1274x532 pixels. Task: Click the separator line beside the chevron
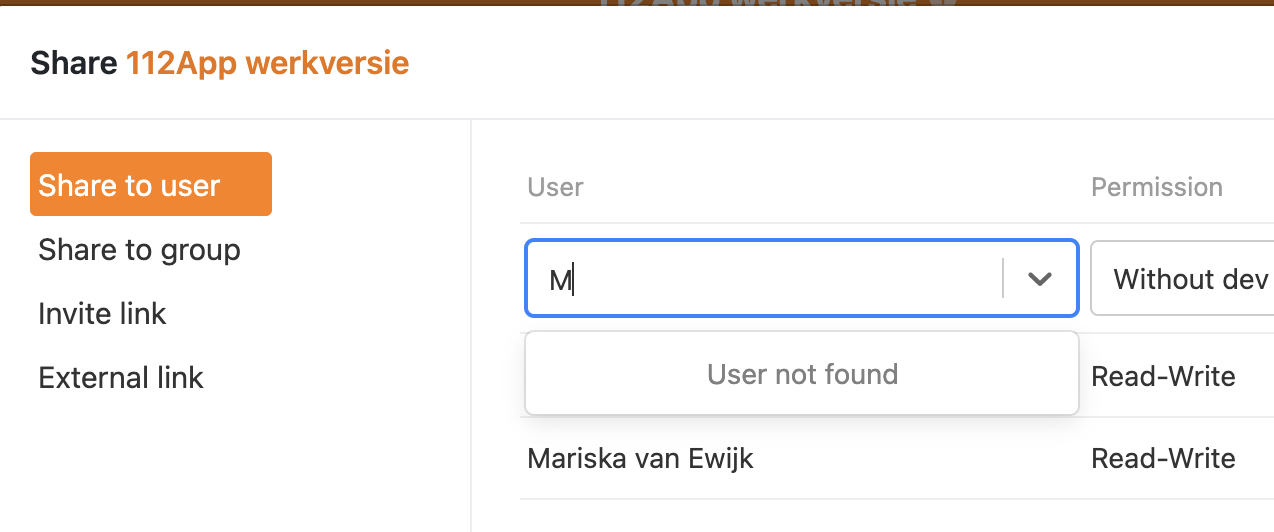pyautogui.click(x=1003, y=279)
